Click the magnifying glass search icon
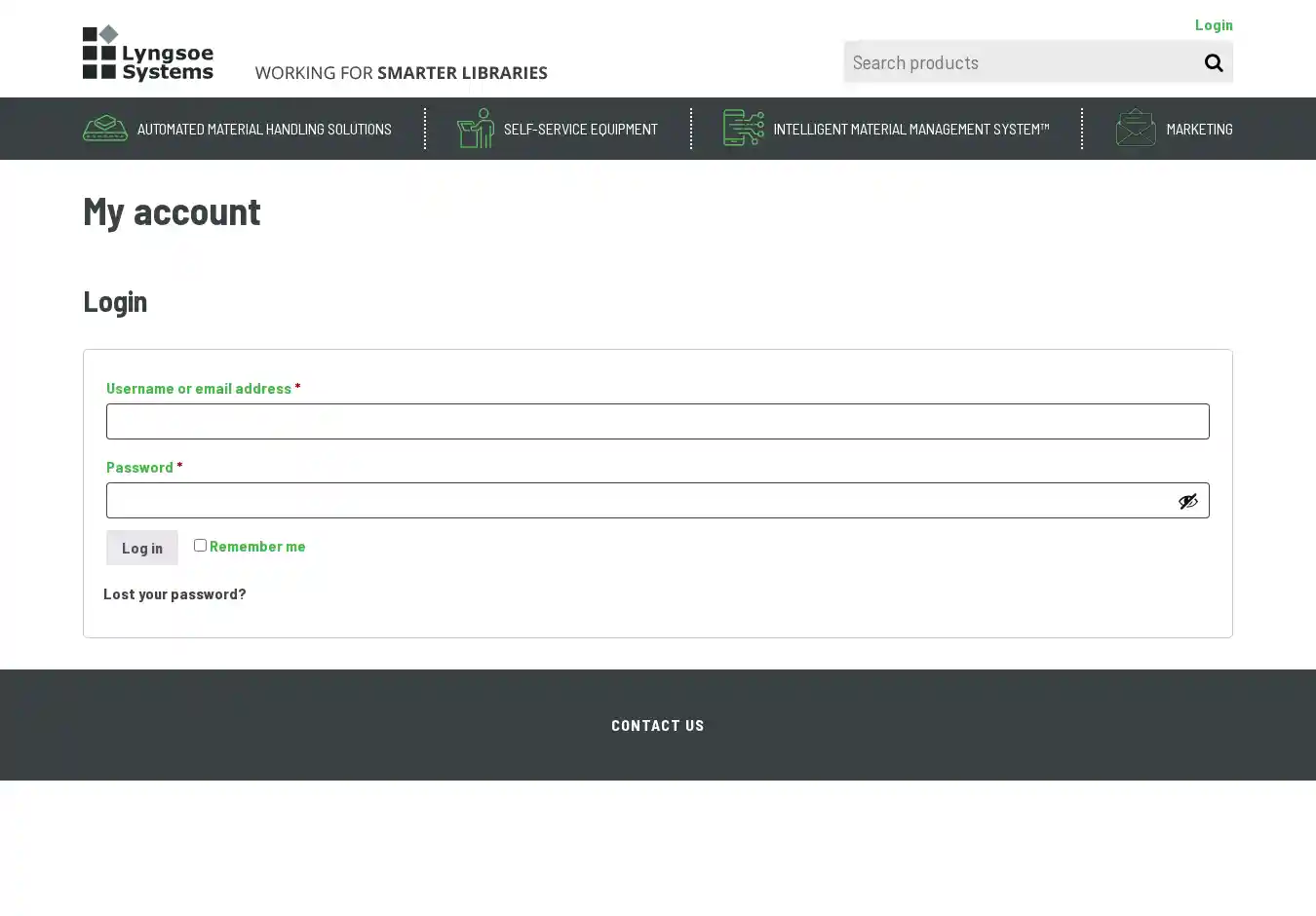Image resolution: width=1316 pixels, height=916 pixels. (x=1213, y=62)
